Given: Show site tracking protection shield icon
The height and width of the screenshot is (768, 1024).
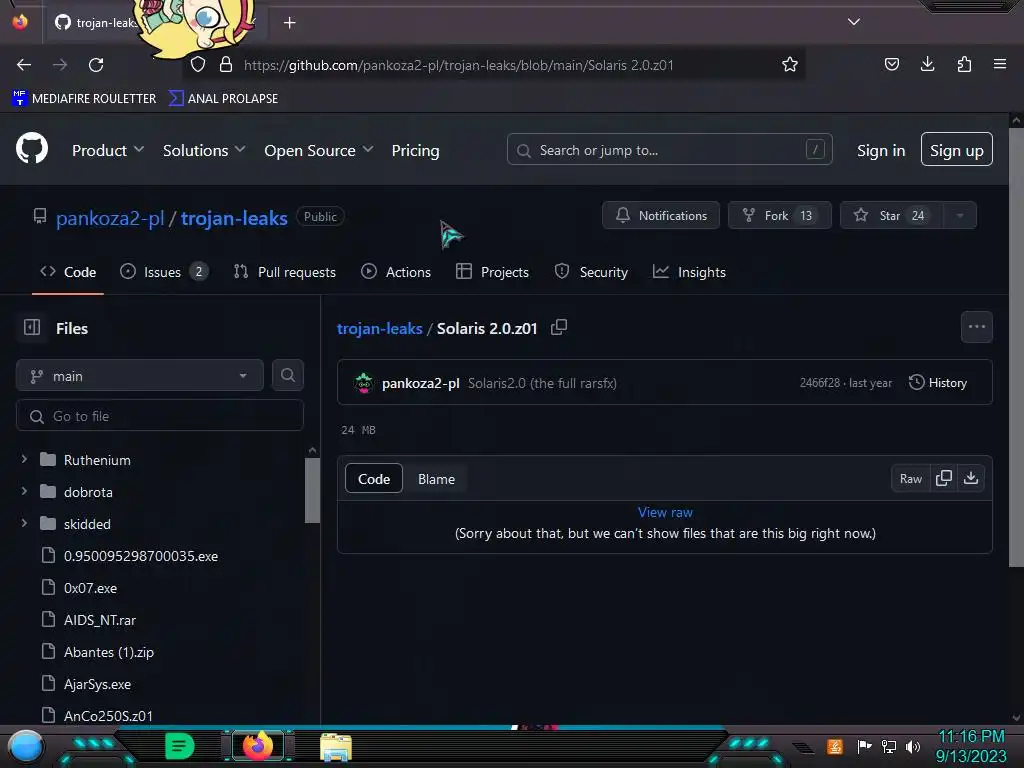Looking at the screenshot, I should 198,65.
